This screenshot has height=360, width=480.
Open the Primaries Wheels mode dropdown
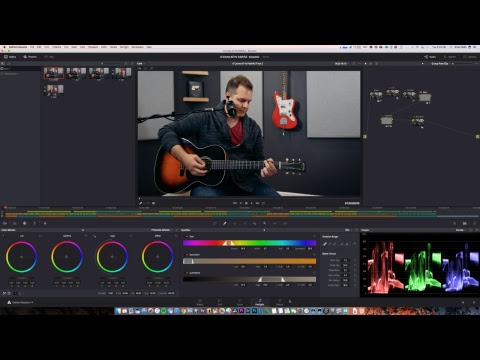tap(162, 230)
